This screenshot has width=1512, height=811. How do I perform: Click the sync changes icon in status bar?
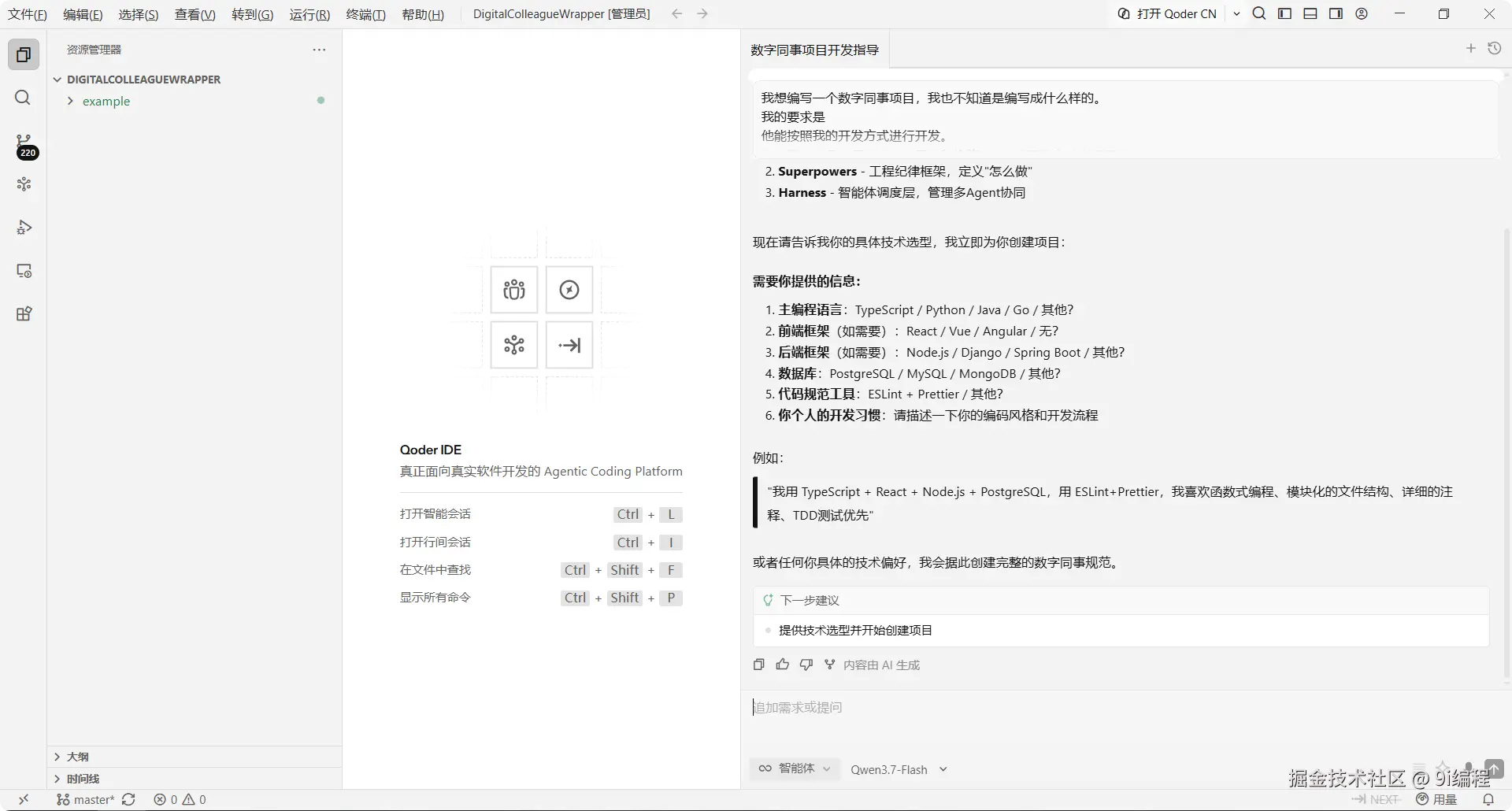129,800
